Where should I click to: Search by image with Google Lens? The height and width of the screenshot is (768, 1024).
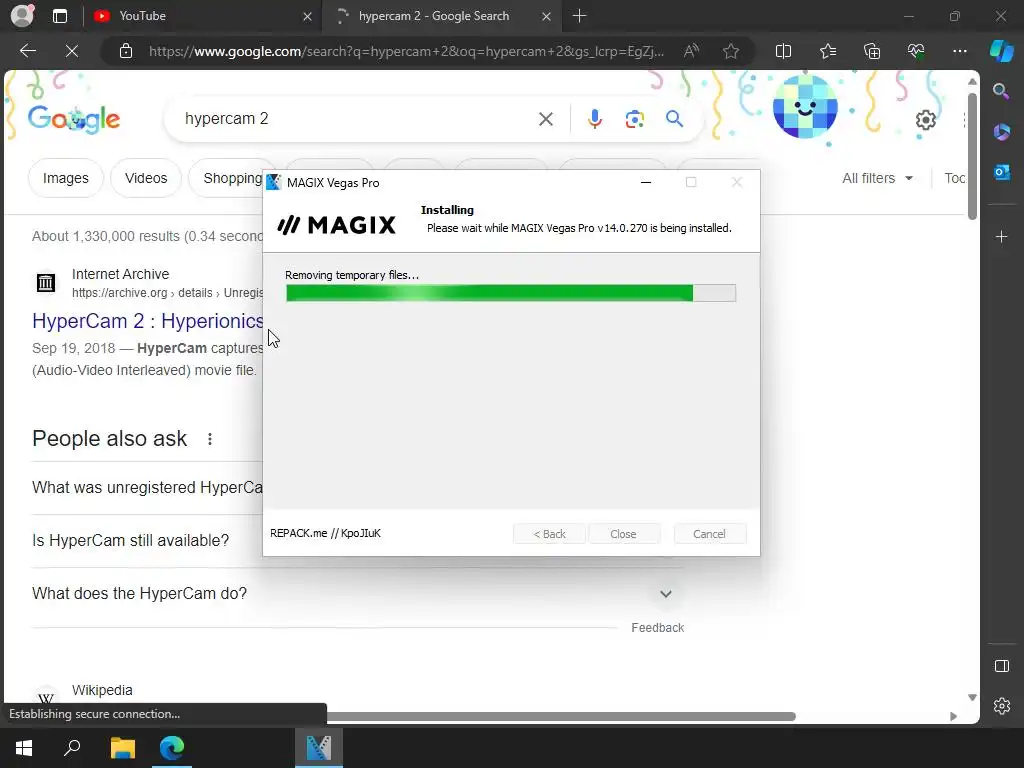(x=634, y=119)
